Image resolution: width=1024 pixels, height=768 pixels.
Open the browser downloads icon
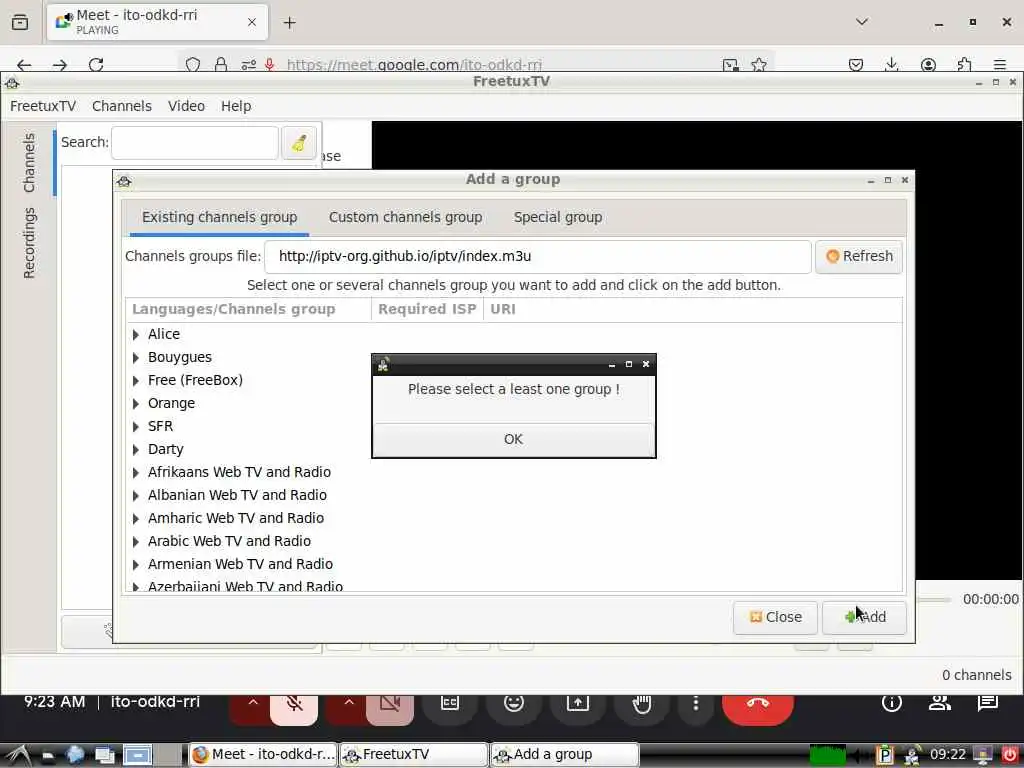coord(891,65)
